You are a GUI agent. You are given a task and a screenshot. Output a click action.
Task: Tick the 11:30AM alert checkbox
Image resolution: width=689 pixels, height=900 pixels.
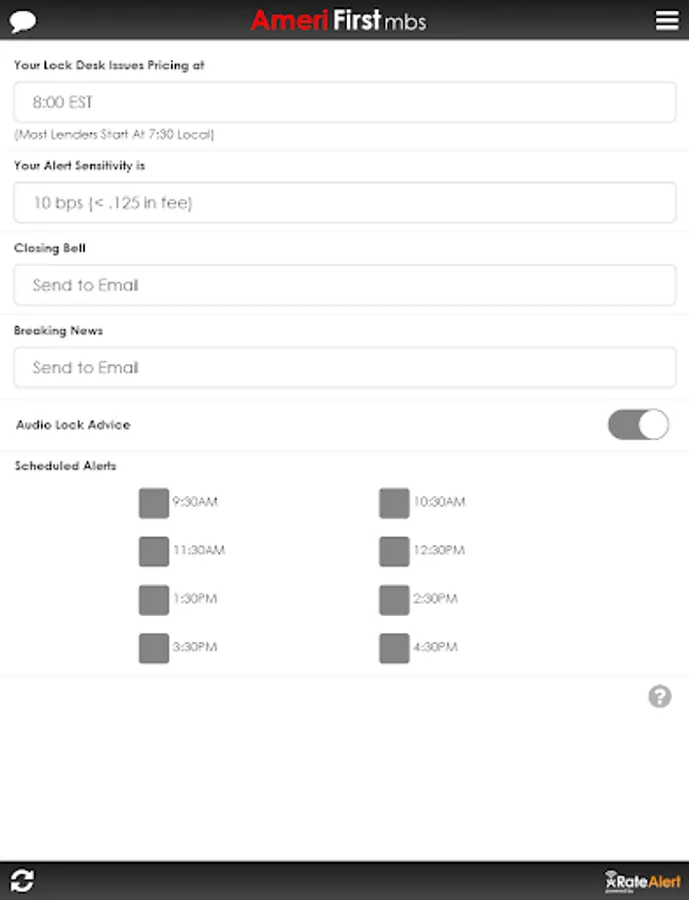coord(154,551)
